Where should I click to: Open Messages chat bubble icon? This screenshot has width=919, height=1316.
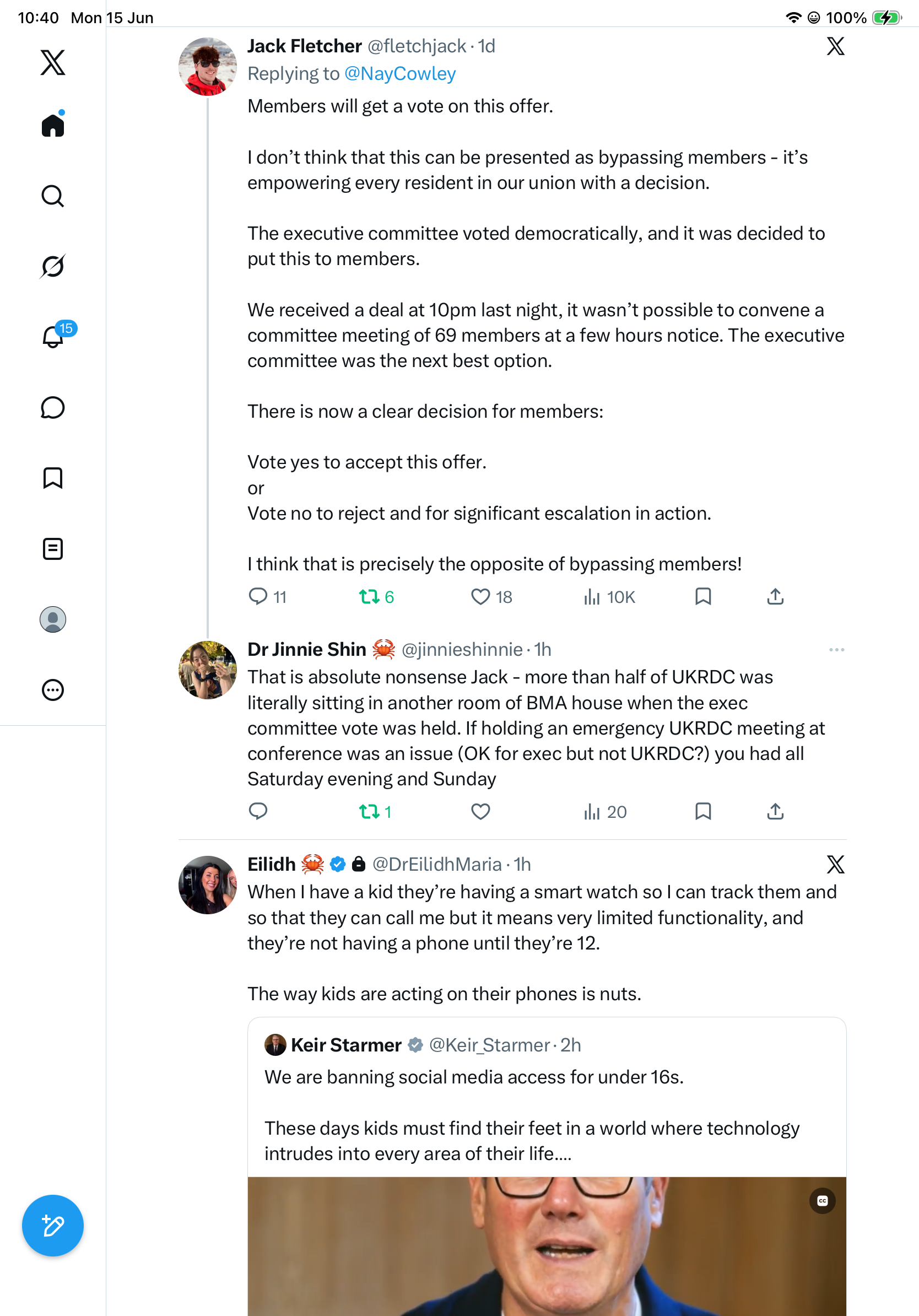tap(53, 407)
